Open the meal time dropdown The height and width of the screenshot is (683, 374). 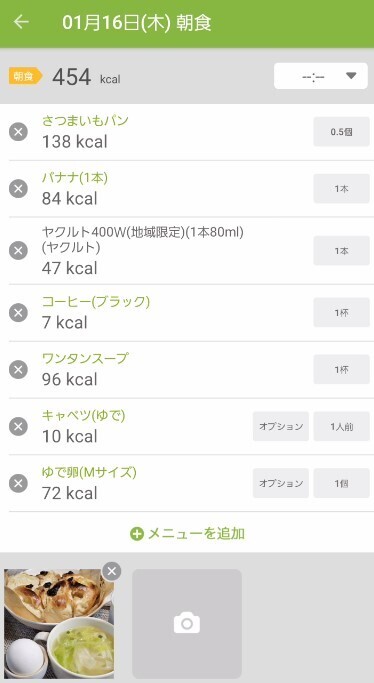coord(321,76)
